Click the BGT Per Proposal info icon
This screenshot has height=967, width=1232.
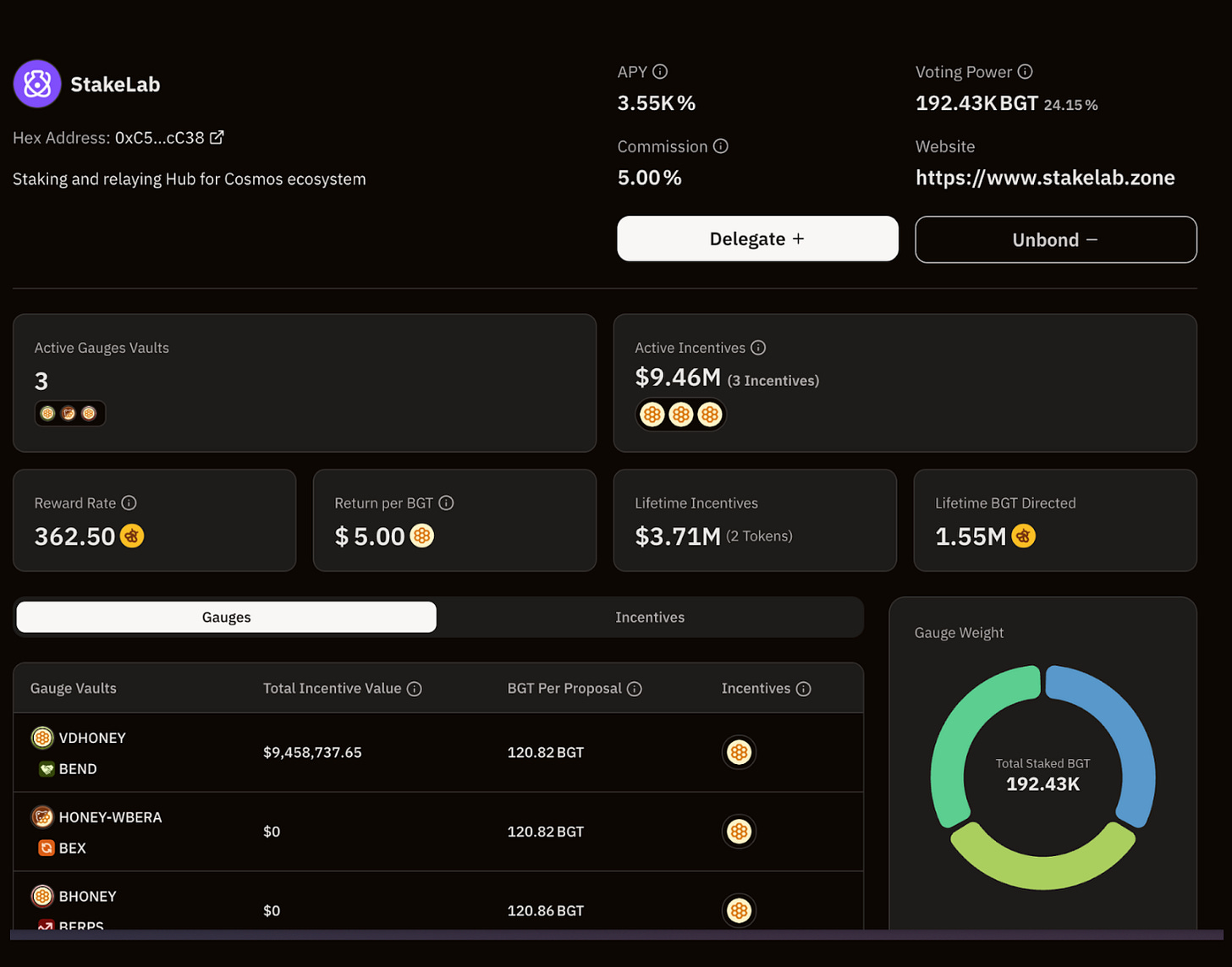tap(634, 689)
